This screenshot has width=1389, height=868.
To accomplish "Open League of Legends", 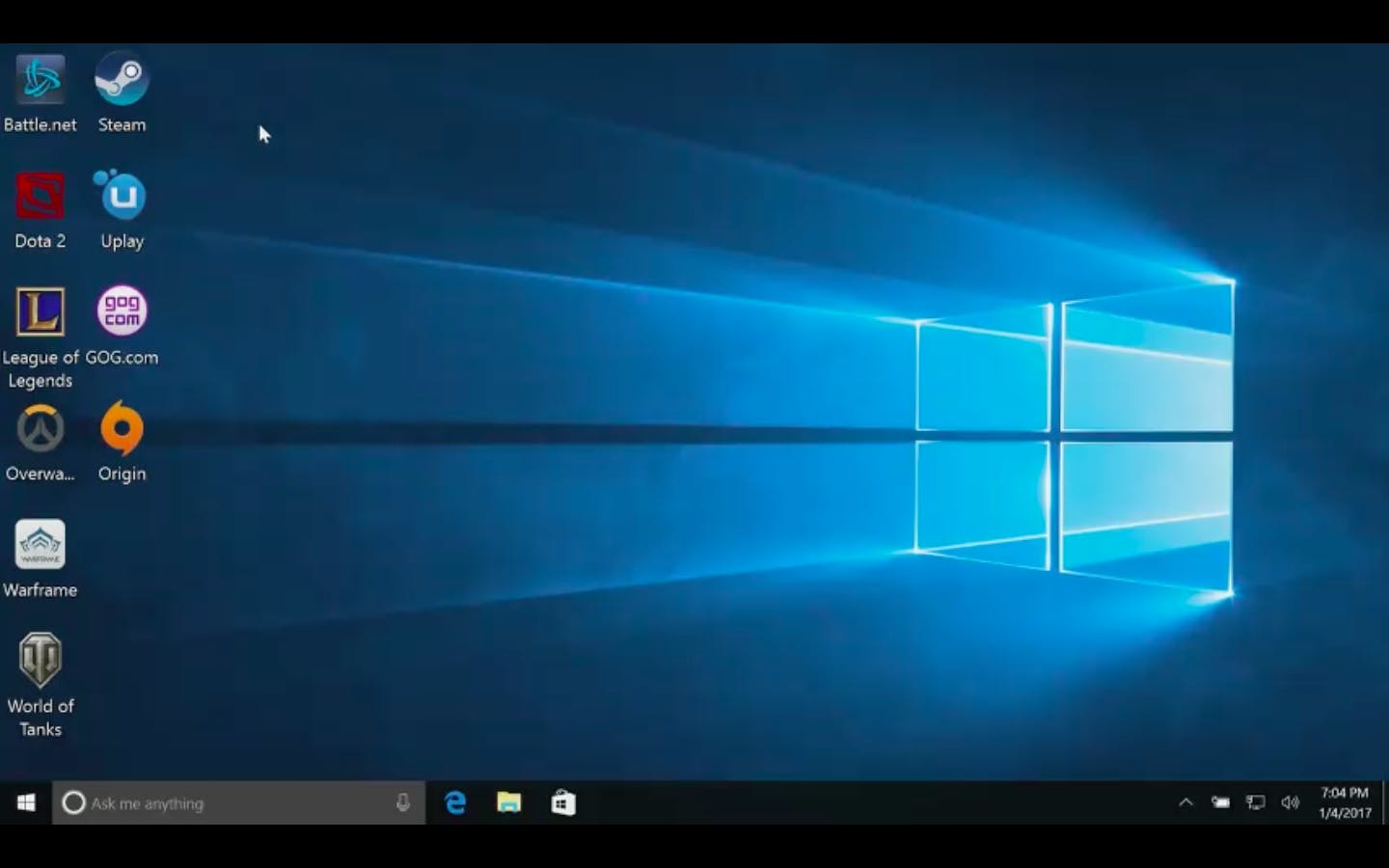I will click(x=40, y=311).
